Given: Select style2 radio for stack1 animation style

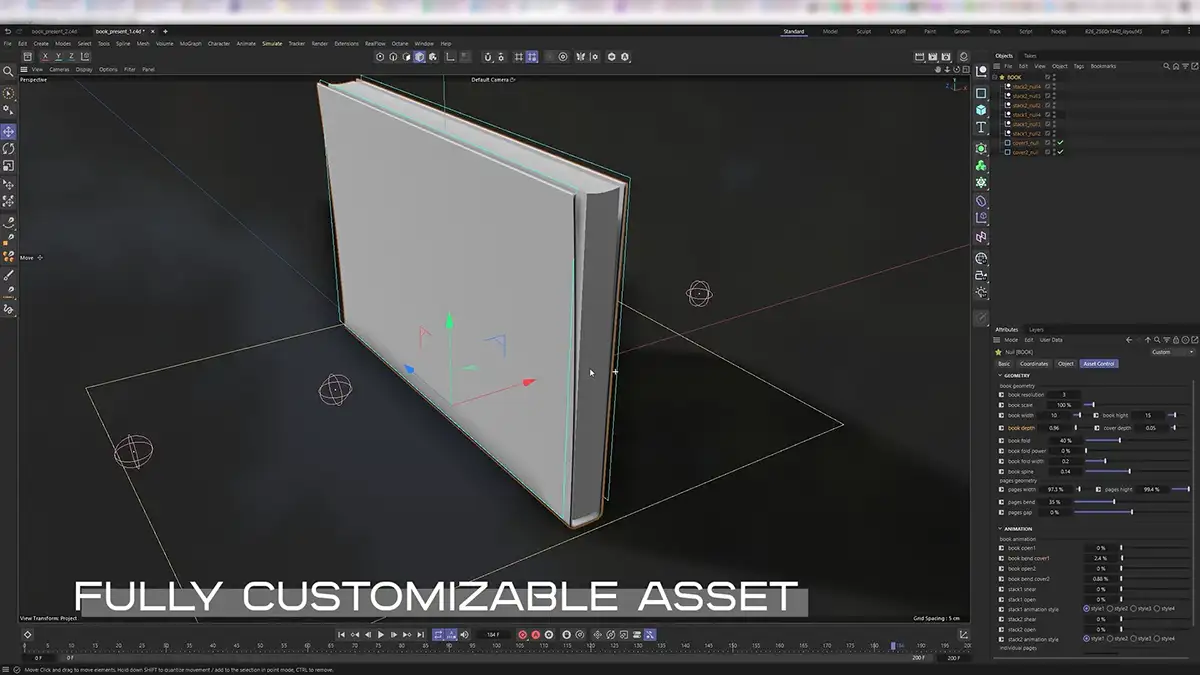Looking at the screenshot, I should point(1110,608).
